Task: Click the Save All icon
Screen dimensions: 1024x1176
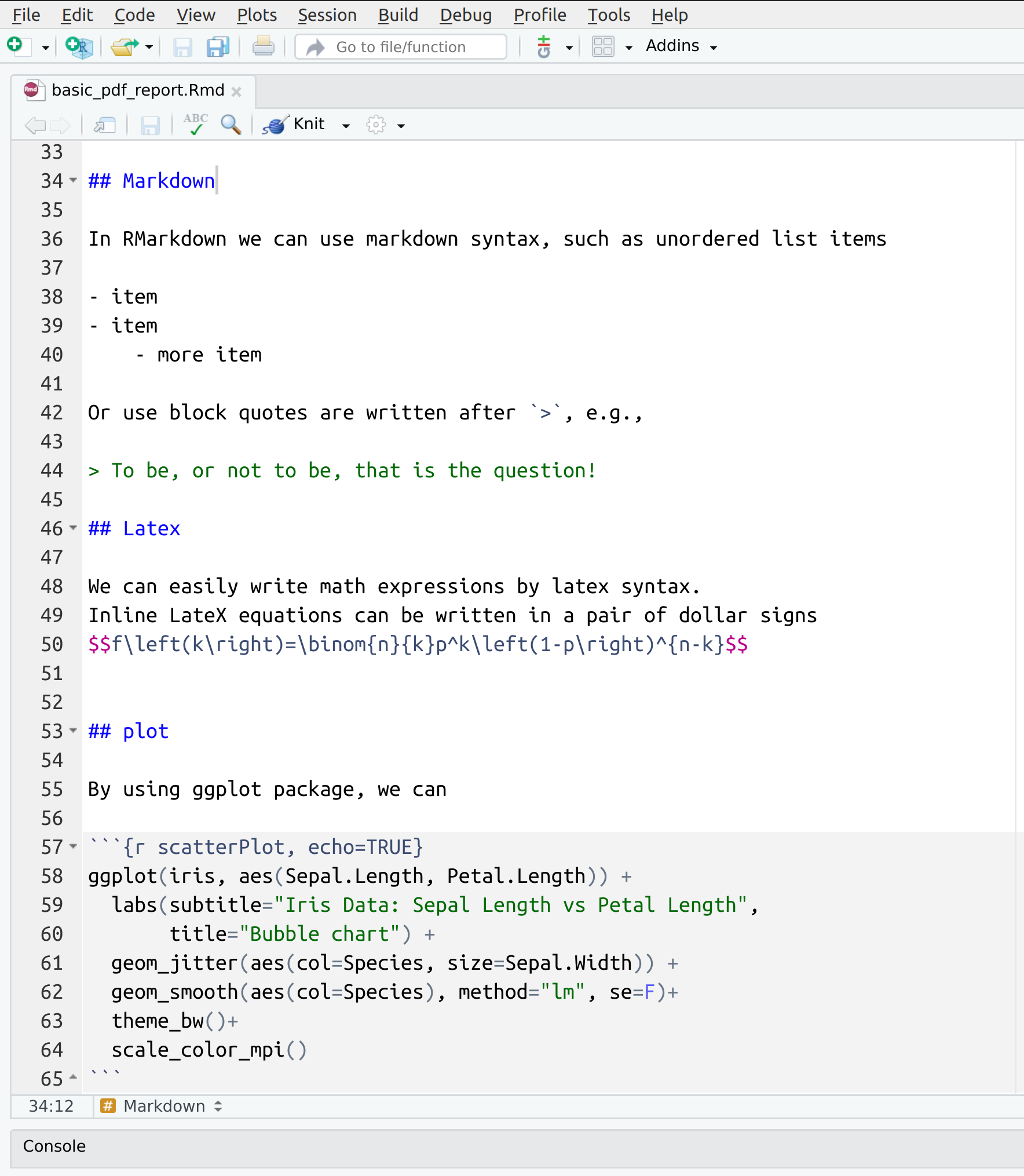Action: coord(218,47)
